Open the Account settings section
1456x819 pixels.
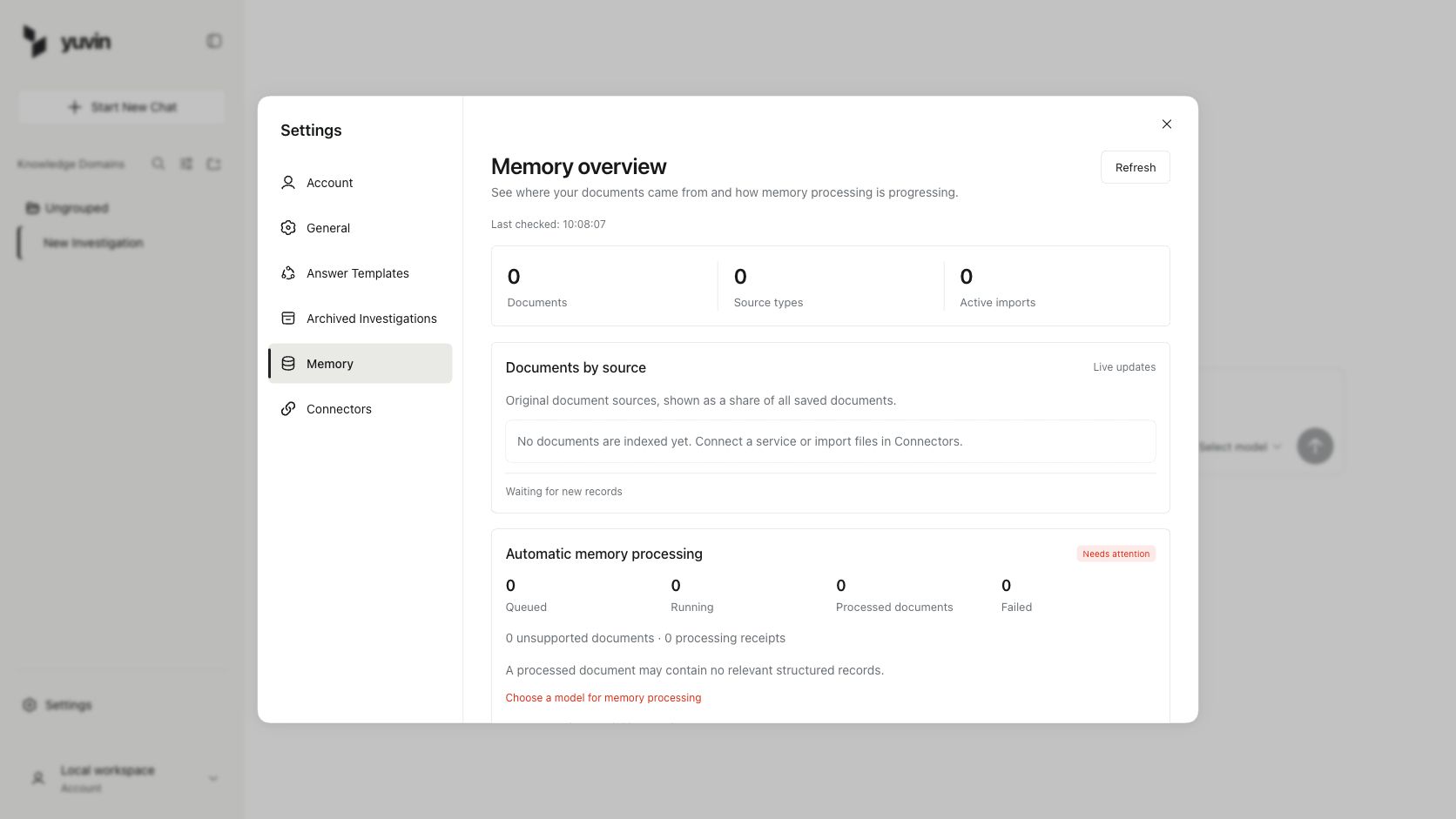pyautogui.click(x=360, y=183)
